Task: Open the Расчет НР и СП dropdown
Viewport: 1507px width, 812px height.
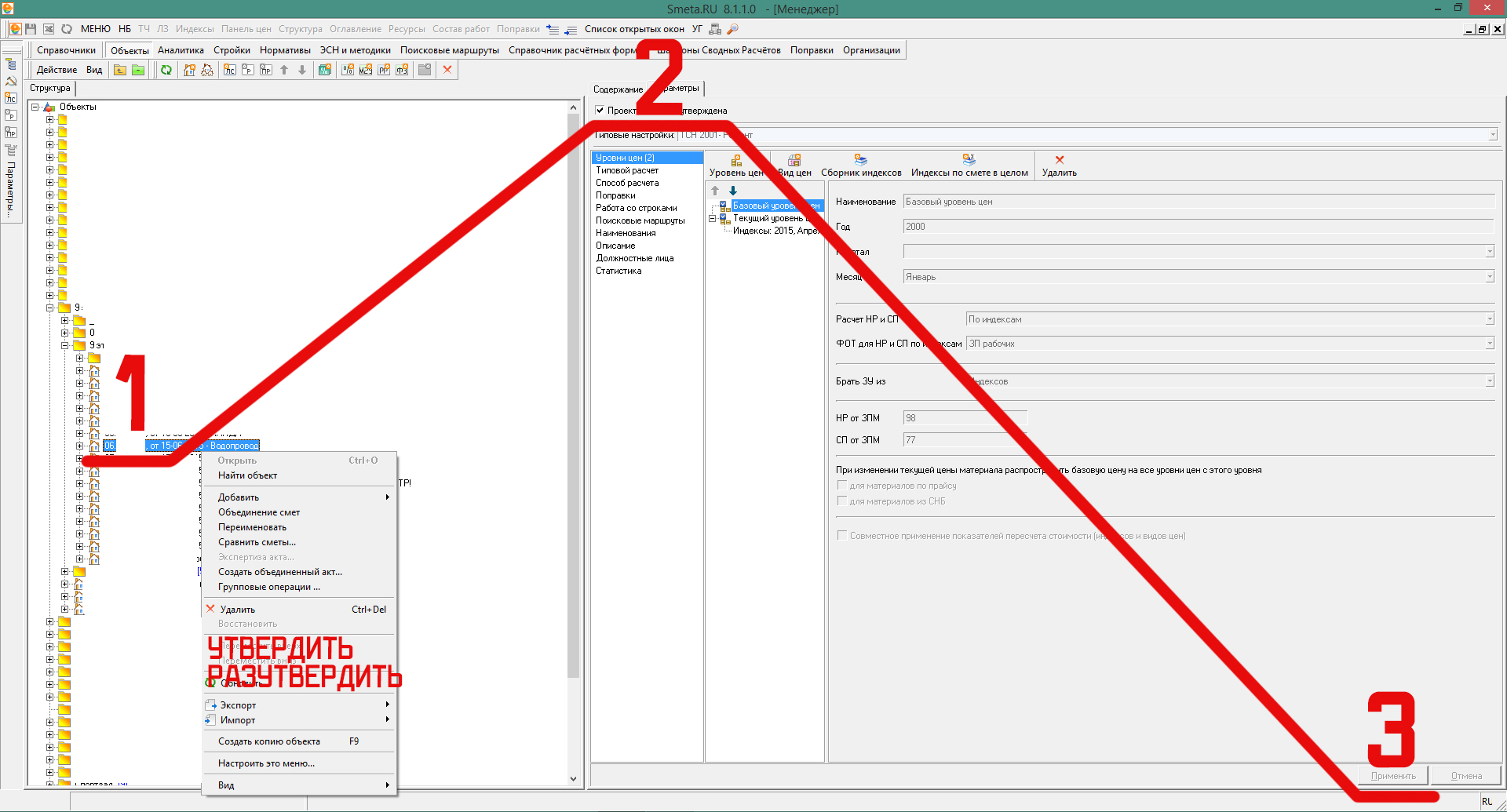Action: (1489, 319)
